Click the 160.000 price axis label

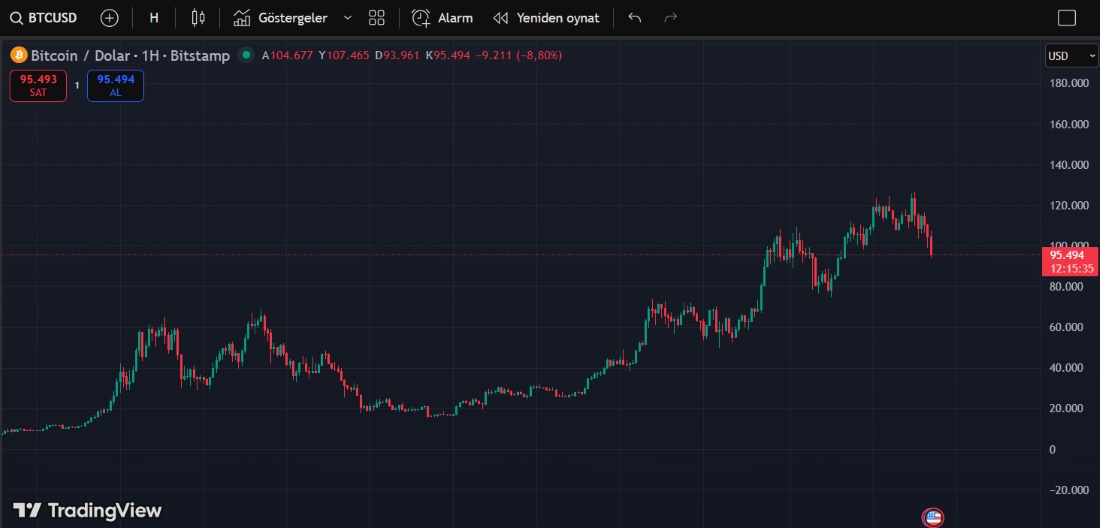click(1071, 124)
